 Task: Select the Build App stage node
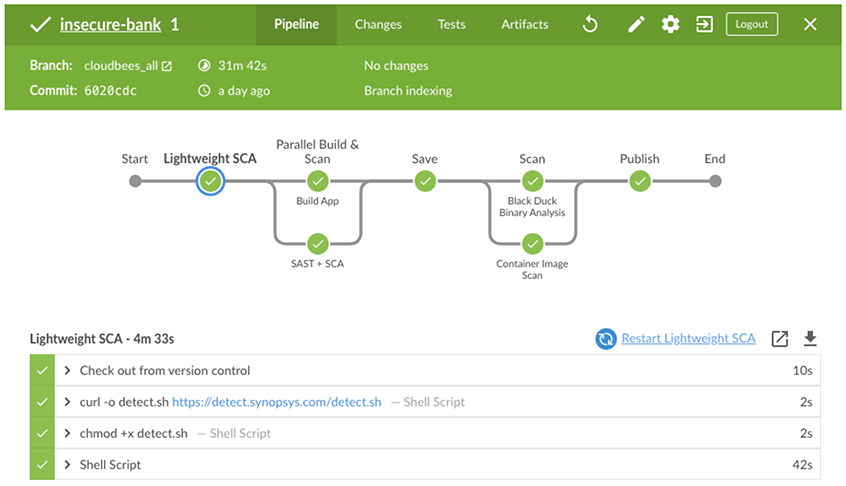tap(318, 181)
